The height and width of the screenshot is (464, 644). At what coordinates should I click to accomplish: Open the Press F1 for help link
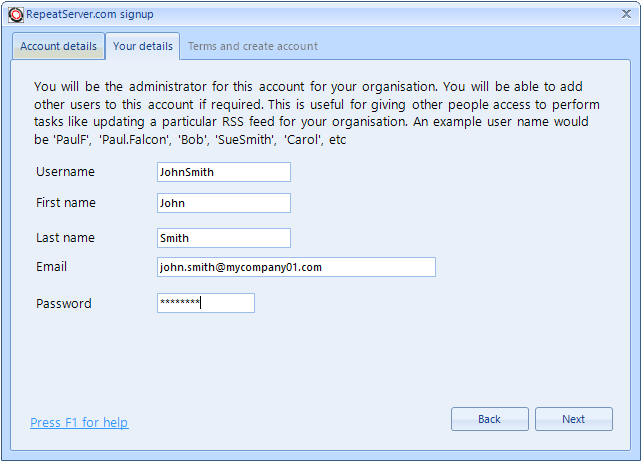pos(79,423)
